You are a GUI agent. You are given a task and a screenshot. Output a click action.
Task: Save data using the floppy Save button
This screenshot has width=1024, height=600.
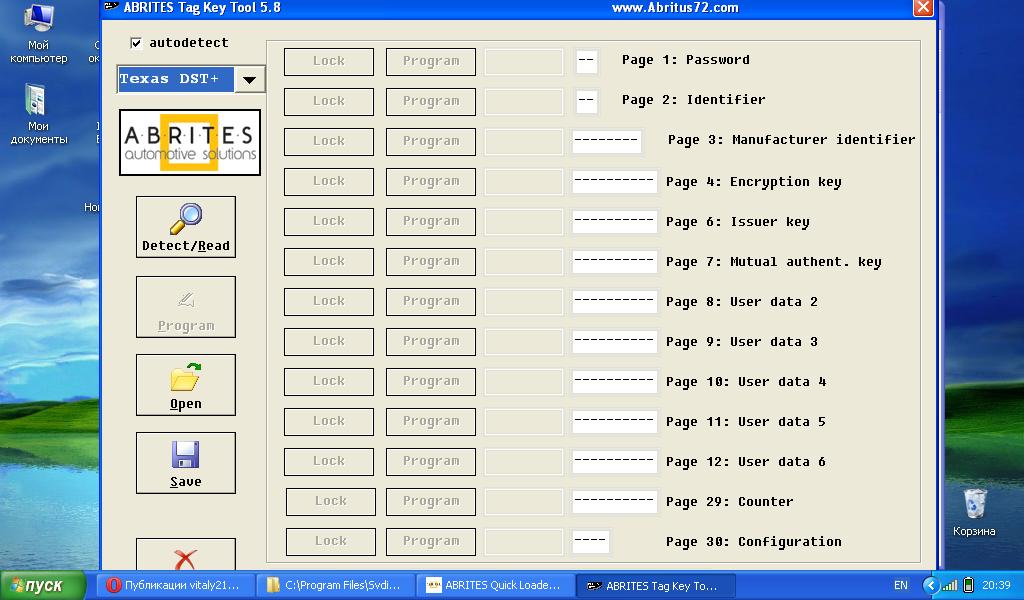click(x=185, y=463)
